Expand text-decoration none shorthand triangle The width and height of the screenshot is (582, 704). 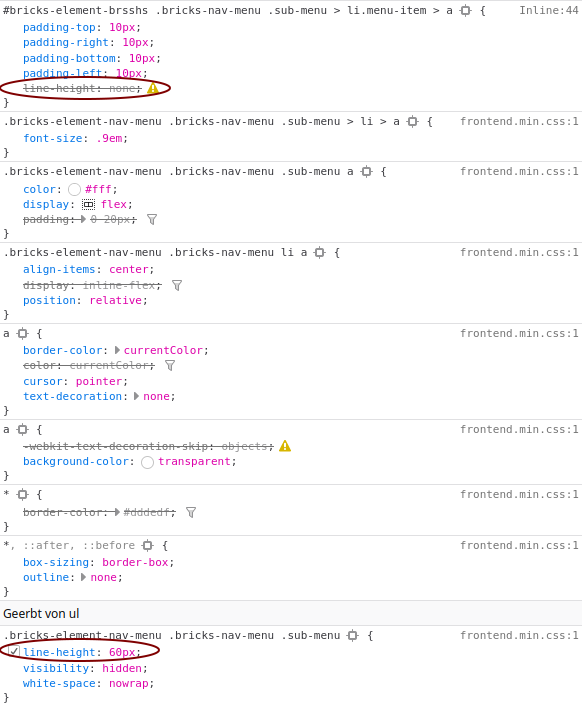click(x=137, y=396)
